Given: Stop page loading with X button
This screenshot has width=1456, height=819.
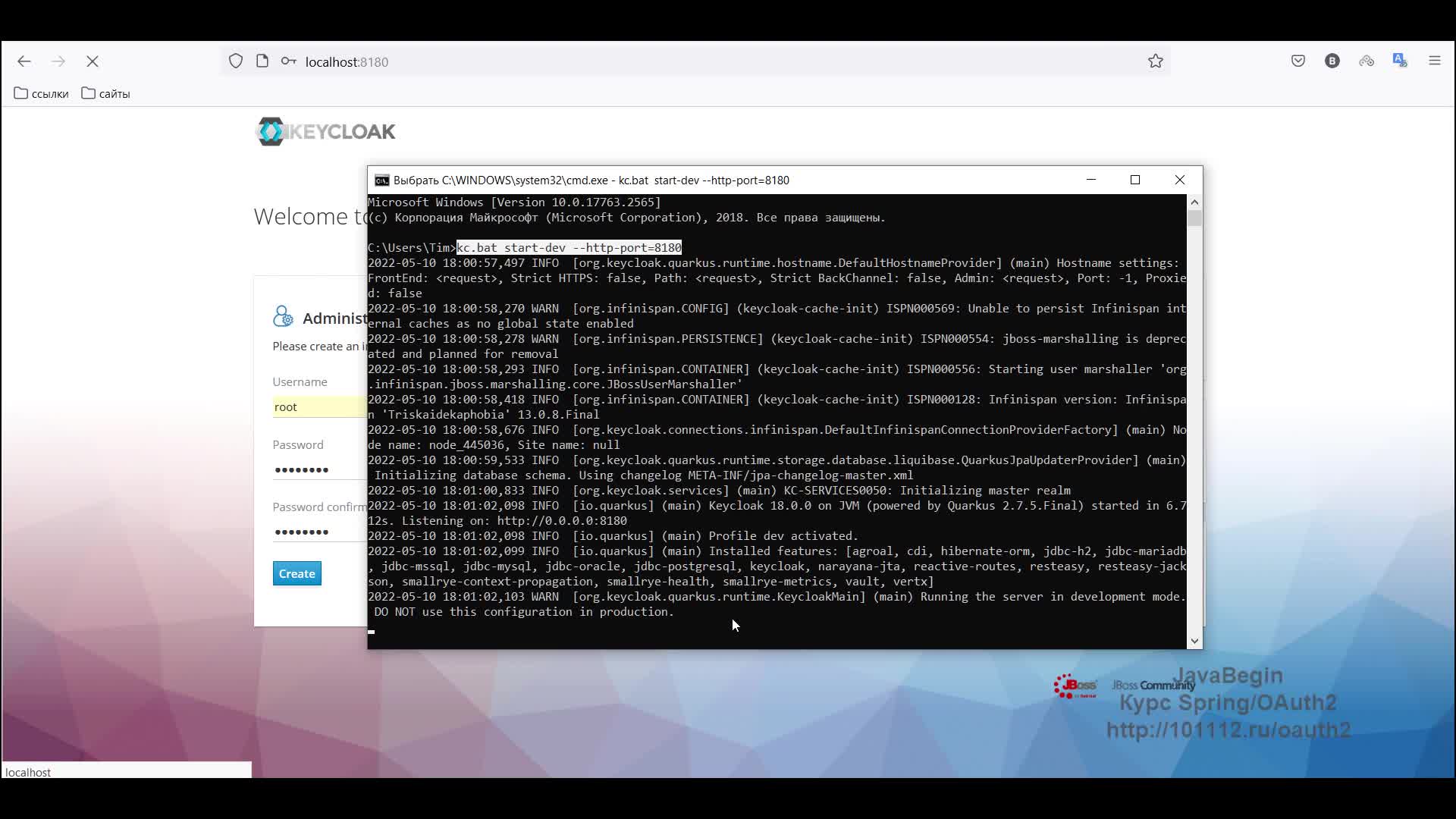Looking at the screenshot, I should (93, 61).
